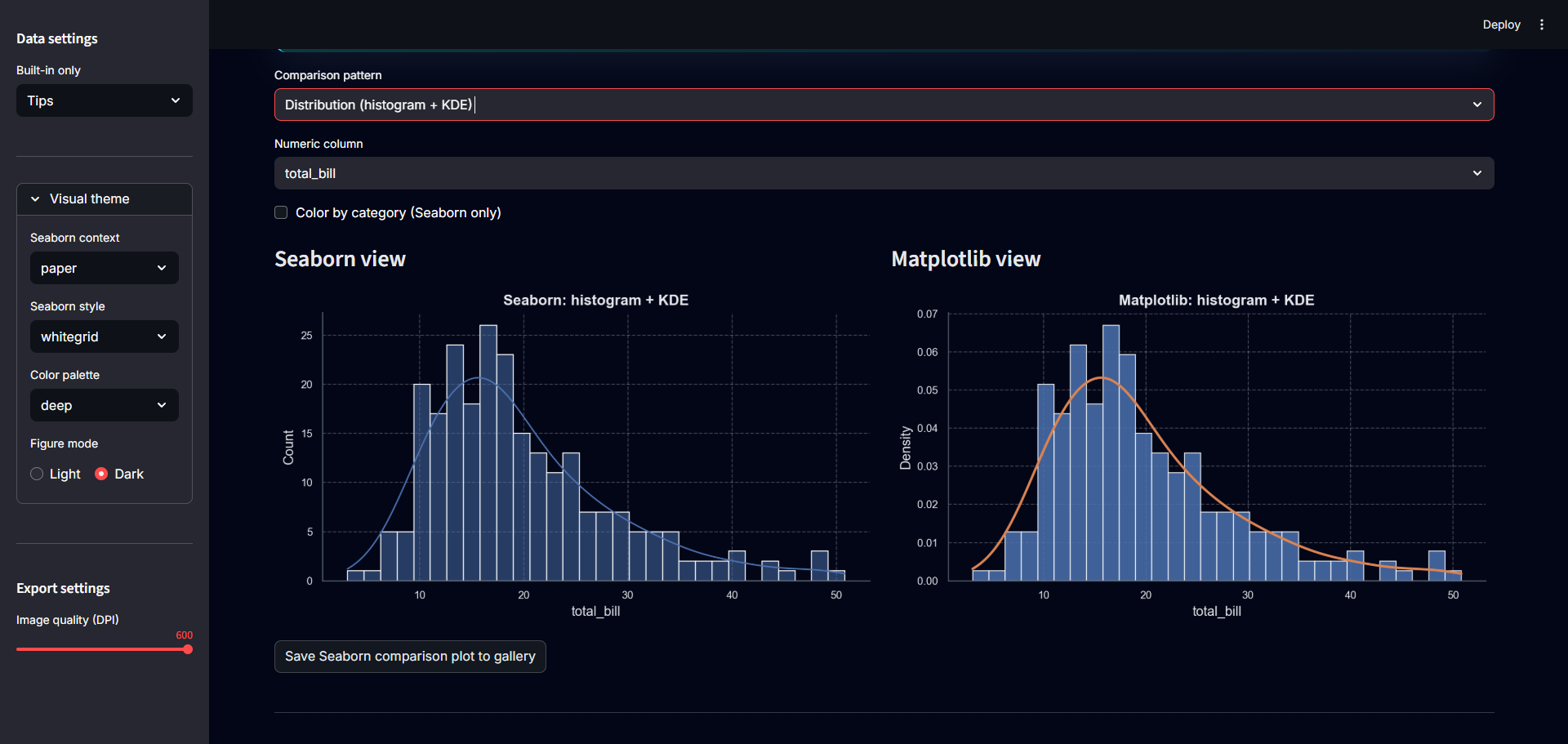Click the chevron on Numeric column dropdown
The image size is (1568, 744).
(x=1477, y=173)
